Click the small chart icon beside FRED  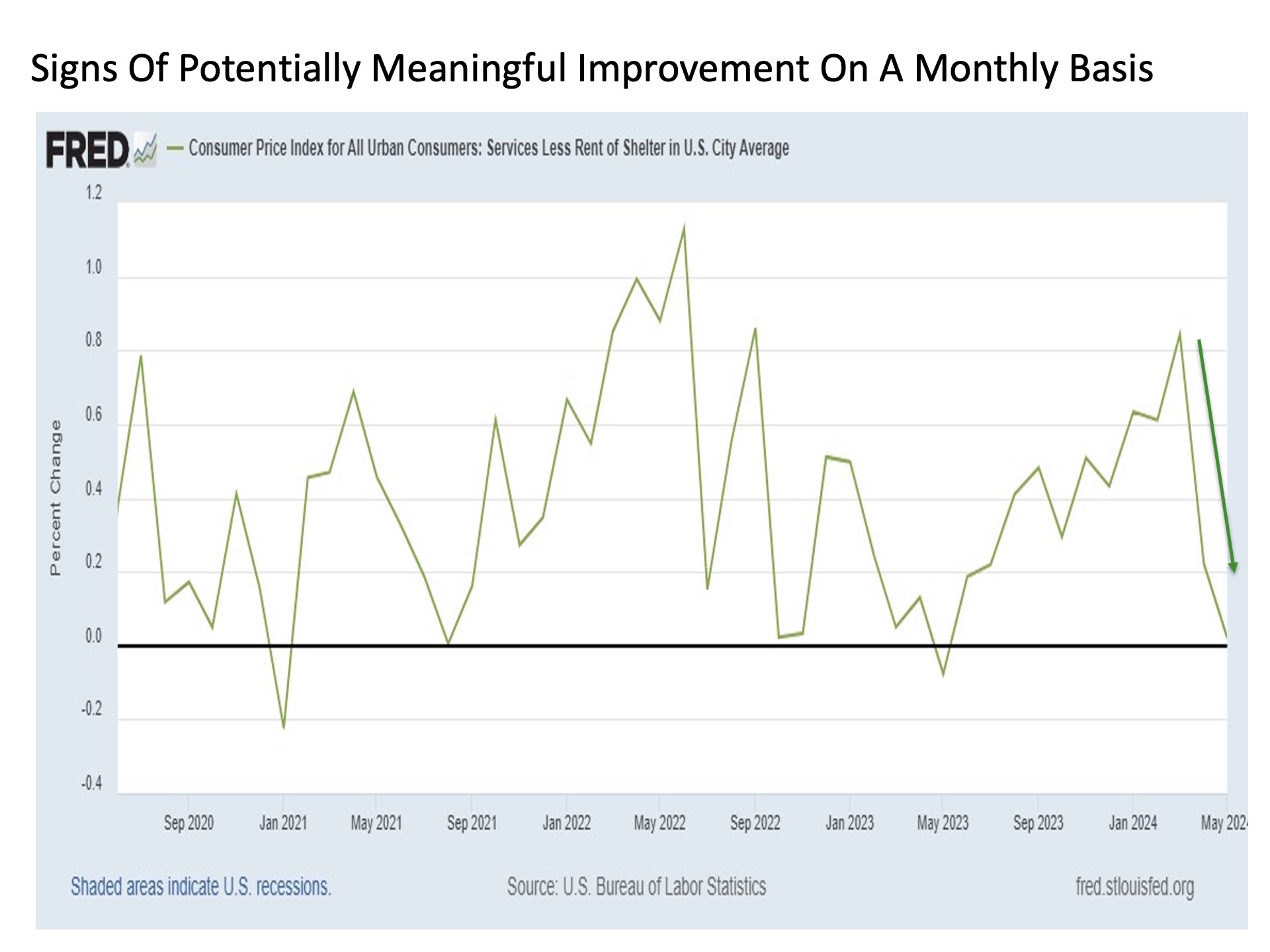[x=146, y=151]
